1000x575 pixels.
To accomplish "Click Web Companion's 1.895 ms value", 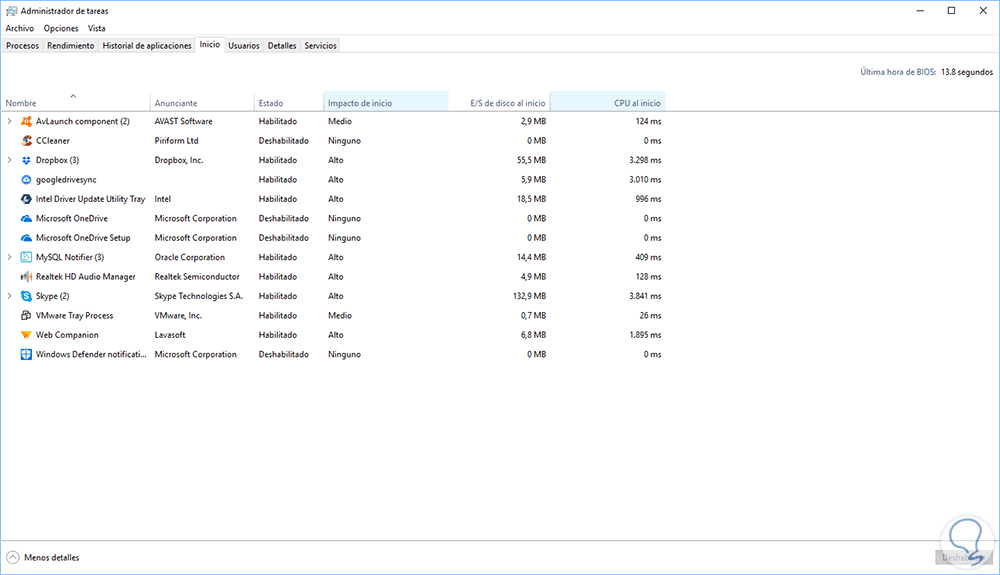I will point(645,335).
